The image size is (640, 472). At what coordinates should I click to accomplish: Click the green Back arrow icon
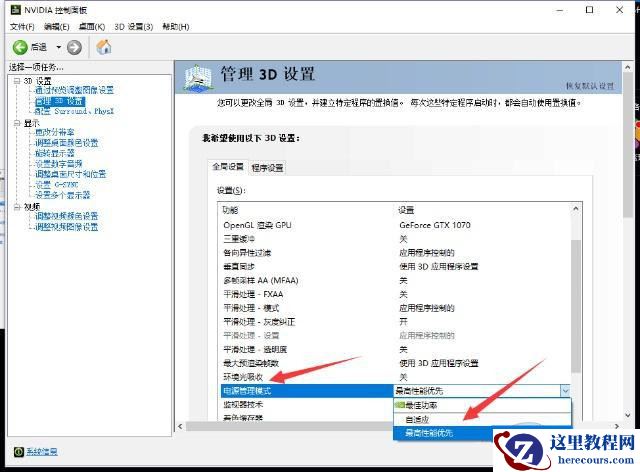click(x=20, y=47)
